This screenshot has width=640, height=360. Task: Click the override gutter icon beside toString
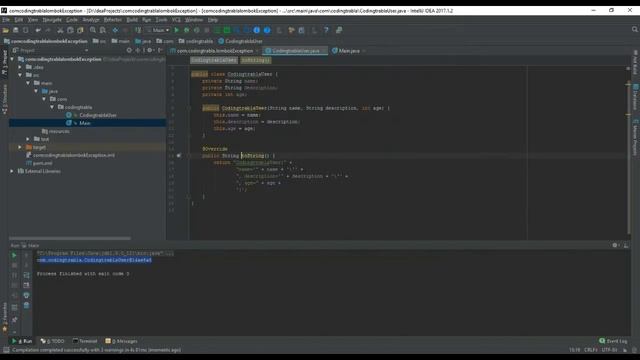179,156
